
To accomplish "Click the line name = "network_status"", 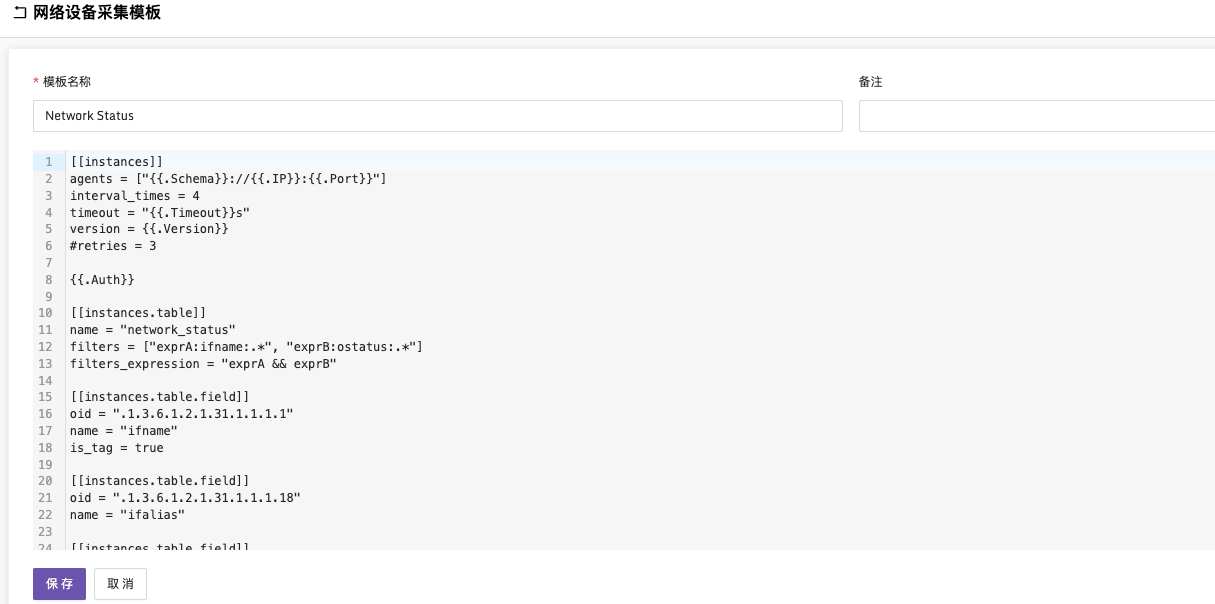I will 152,330.
